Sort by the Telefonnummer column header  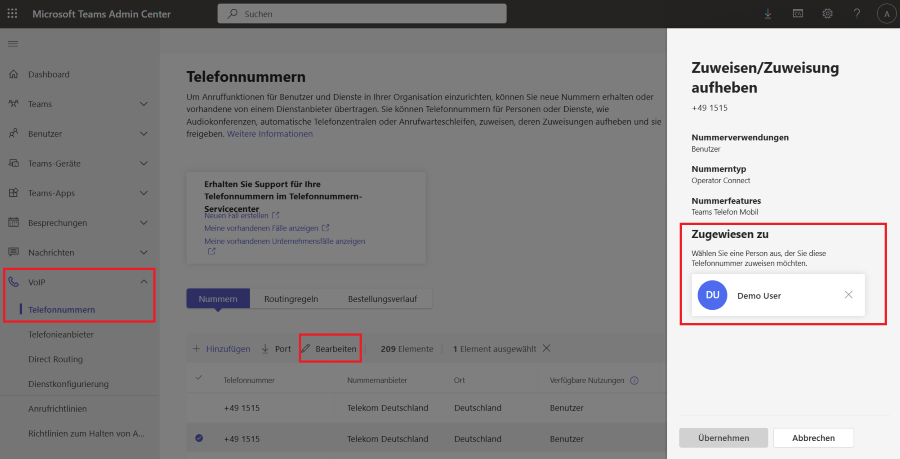pos(249,380)
